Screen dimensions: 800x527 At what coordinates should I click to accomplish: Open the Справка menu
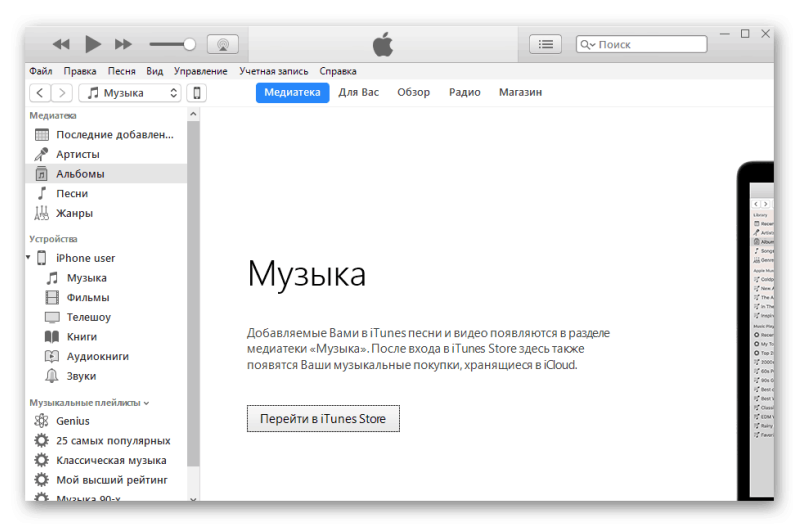point(338,71)
